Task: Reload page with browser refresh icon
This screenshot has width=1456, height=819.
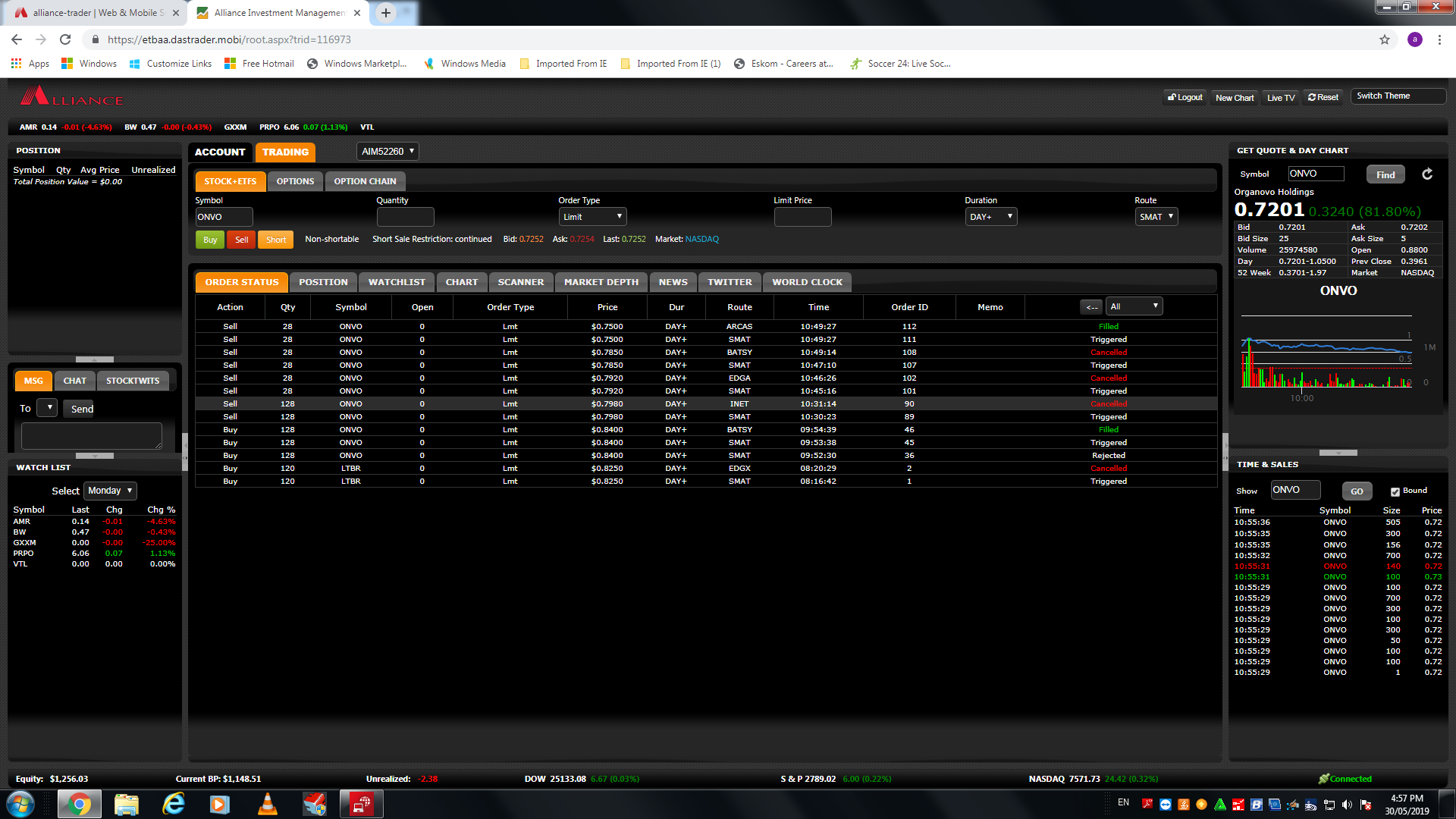Action: (65, 39)
